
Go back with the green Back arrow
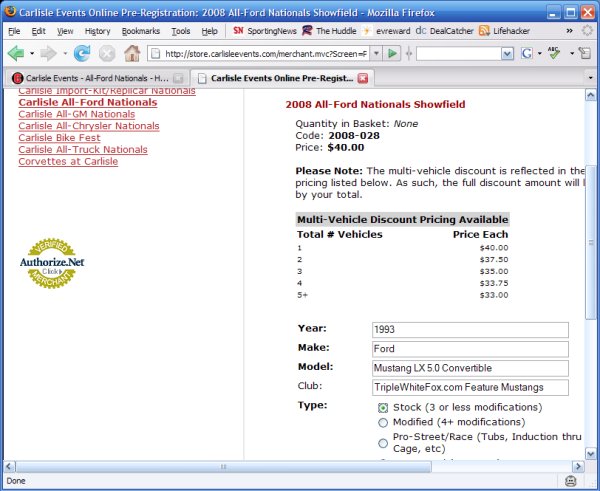tap(16, 53)
